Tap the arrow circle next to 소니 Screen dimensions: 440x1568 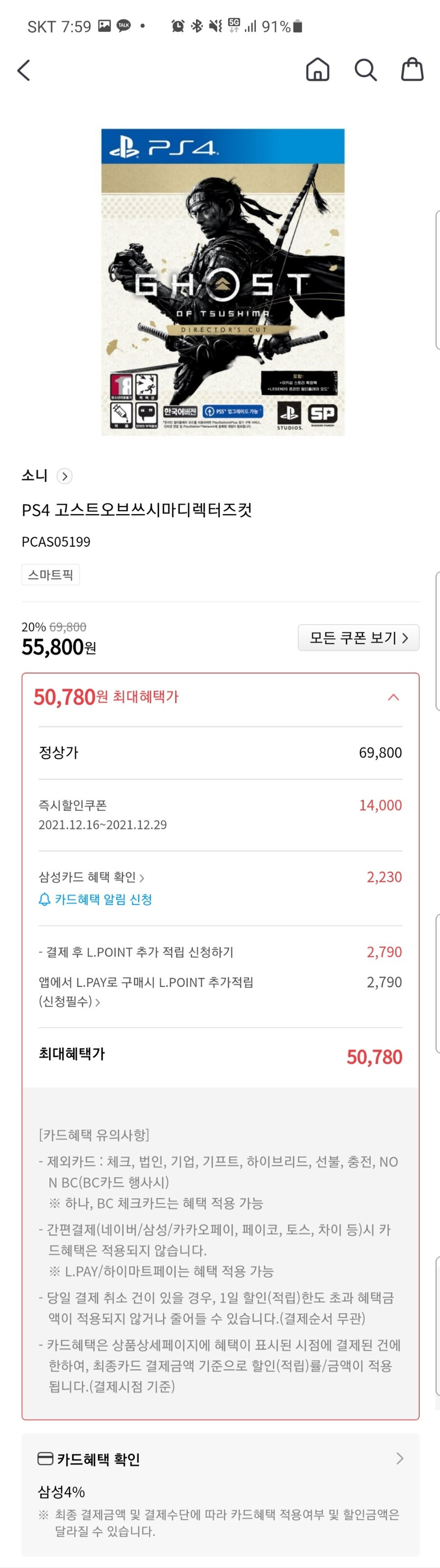(65, 476)
